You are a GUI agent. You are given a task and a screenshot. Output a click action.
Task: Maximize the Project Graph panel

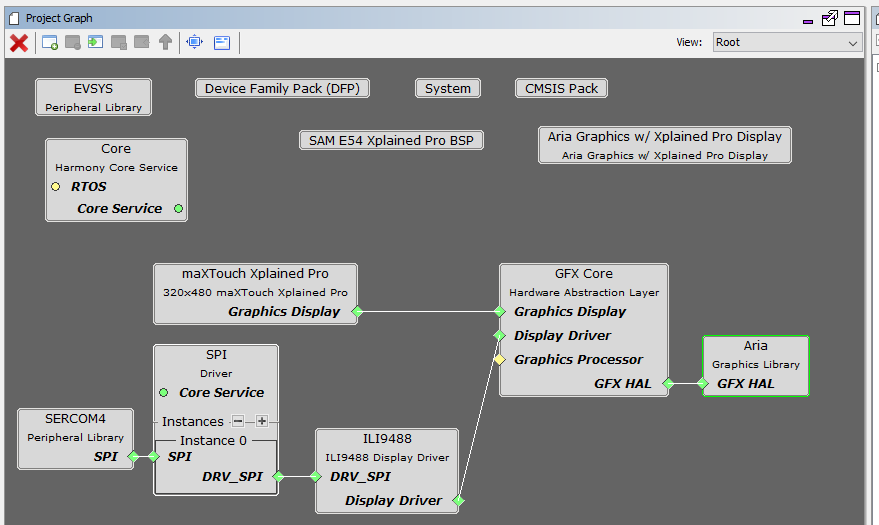[x=852, y=18]
